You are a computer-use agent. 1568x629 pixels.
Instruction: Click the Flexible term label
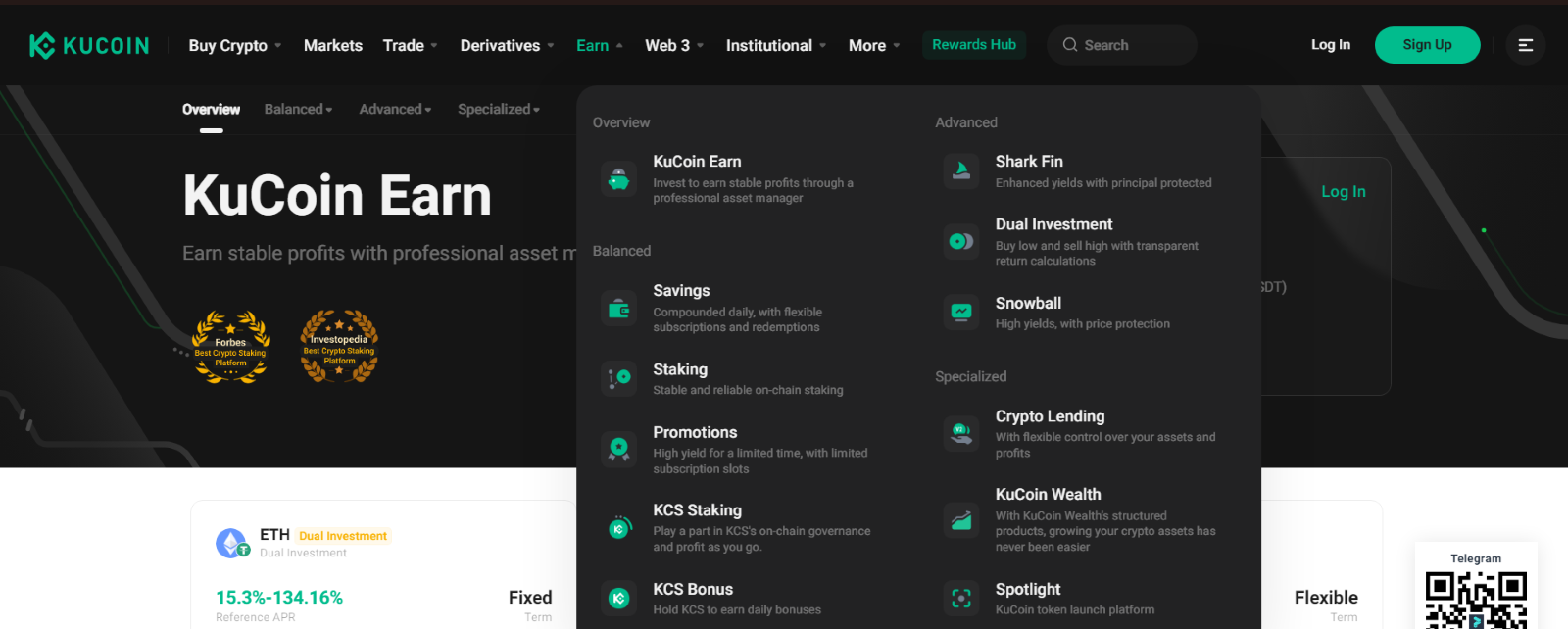tap(1326, 598)
